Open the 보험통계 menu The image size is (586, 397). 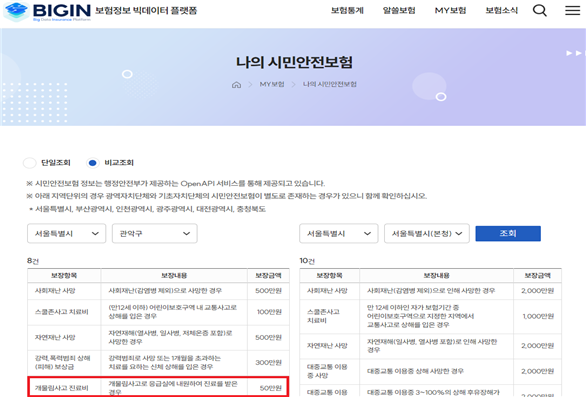tap(347, 10)
